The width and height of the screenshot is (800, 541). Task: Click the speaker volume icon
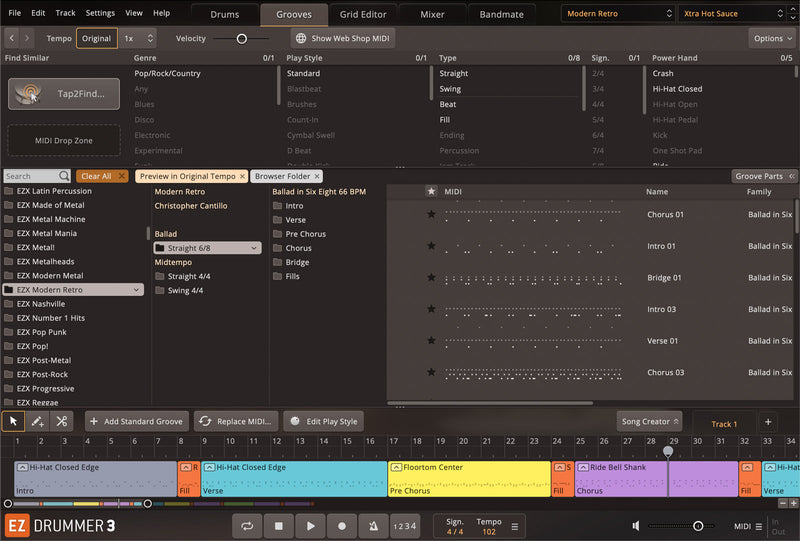636,525
